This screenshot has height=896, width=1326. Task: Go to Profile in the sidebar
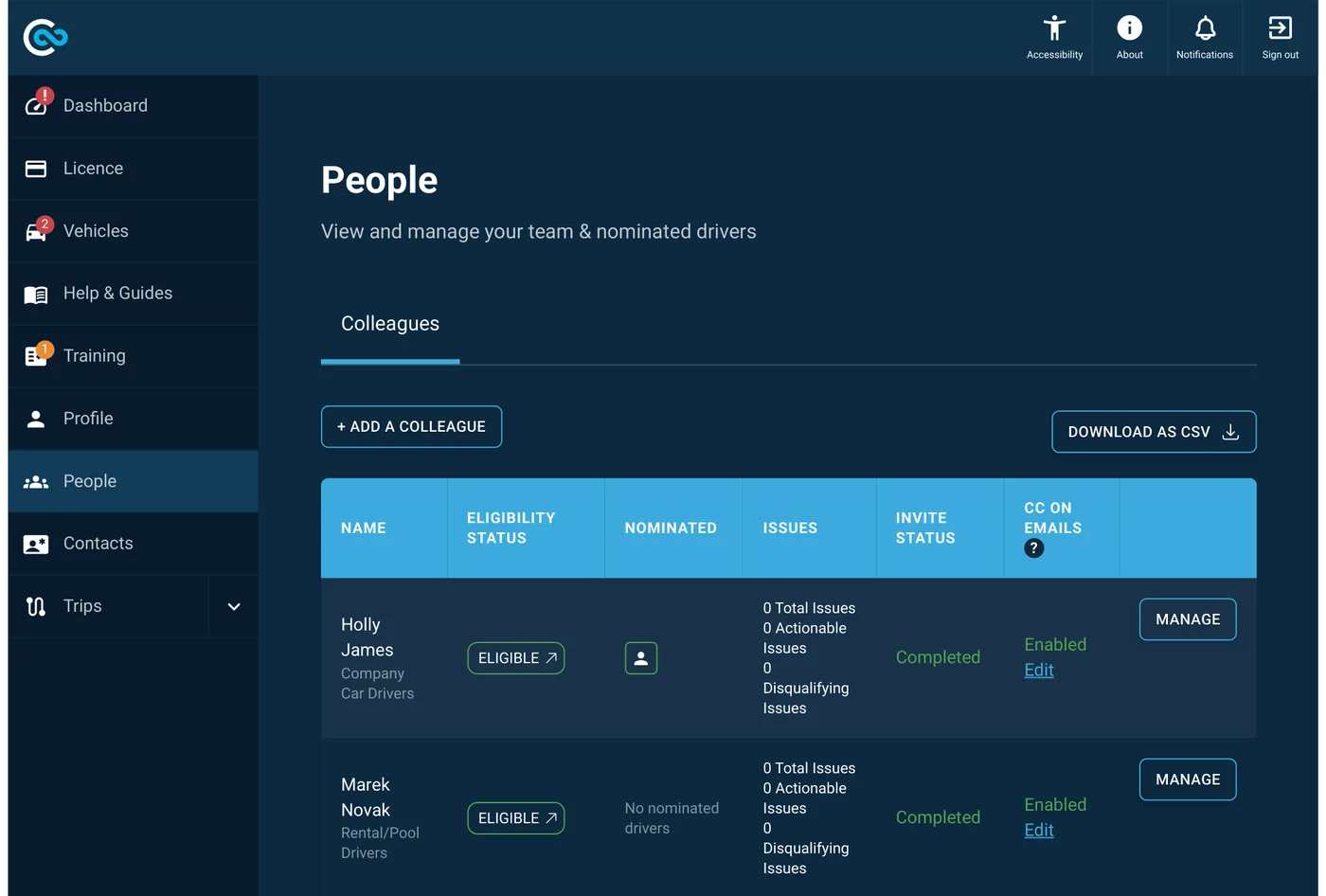[133, 419]
